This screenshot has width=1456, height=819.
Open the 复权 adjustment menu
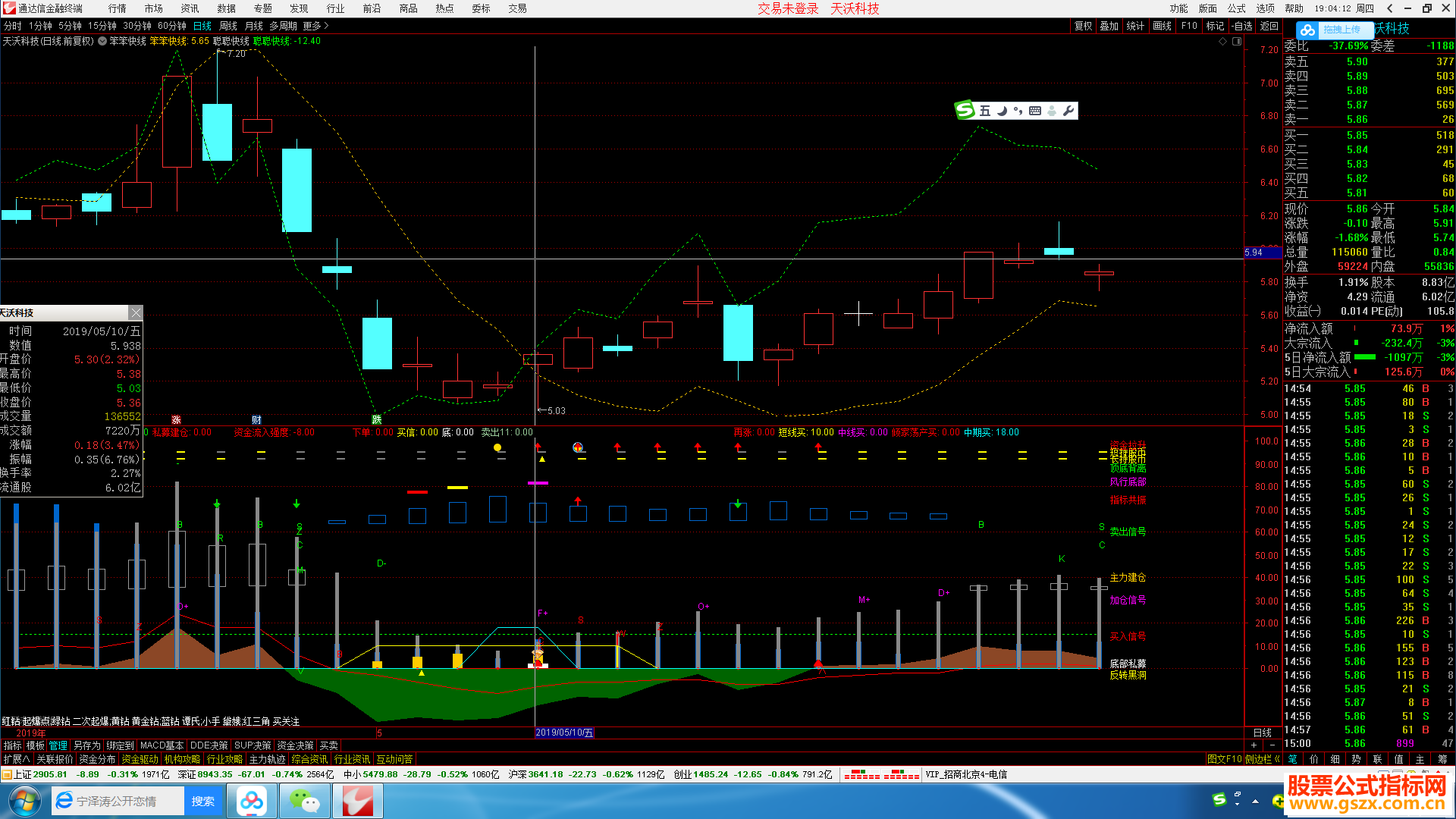click(1084, 26)
